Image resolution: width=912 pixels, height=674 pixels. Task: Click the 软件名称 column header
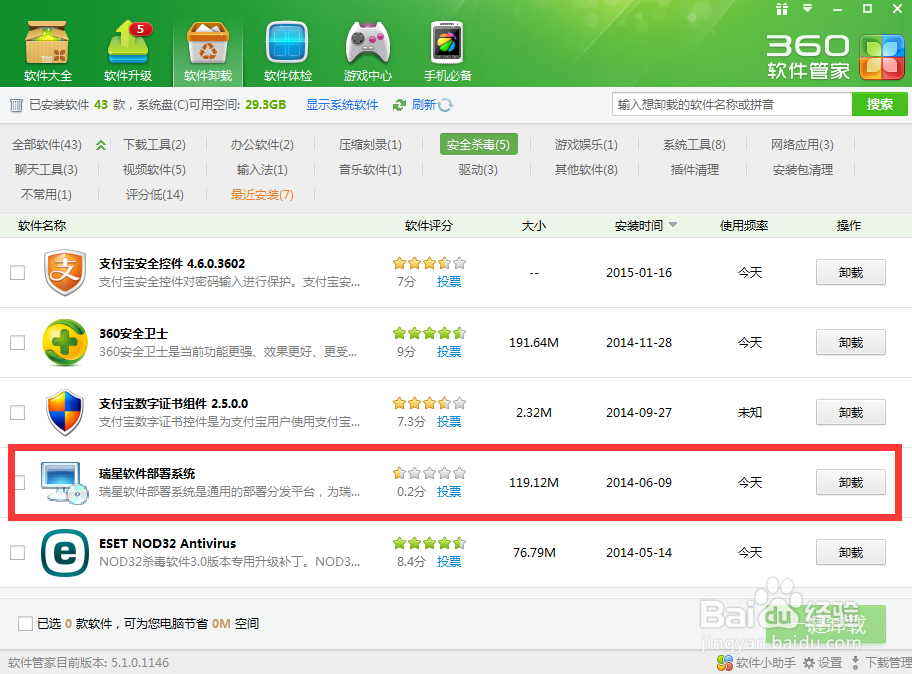(x=42, y=226)
